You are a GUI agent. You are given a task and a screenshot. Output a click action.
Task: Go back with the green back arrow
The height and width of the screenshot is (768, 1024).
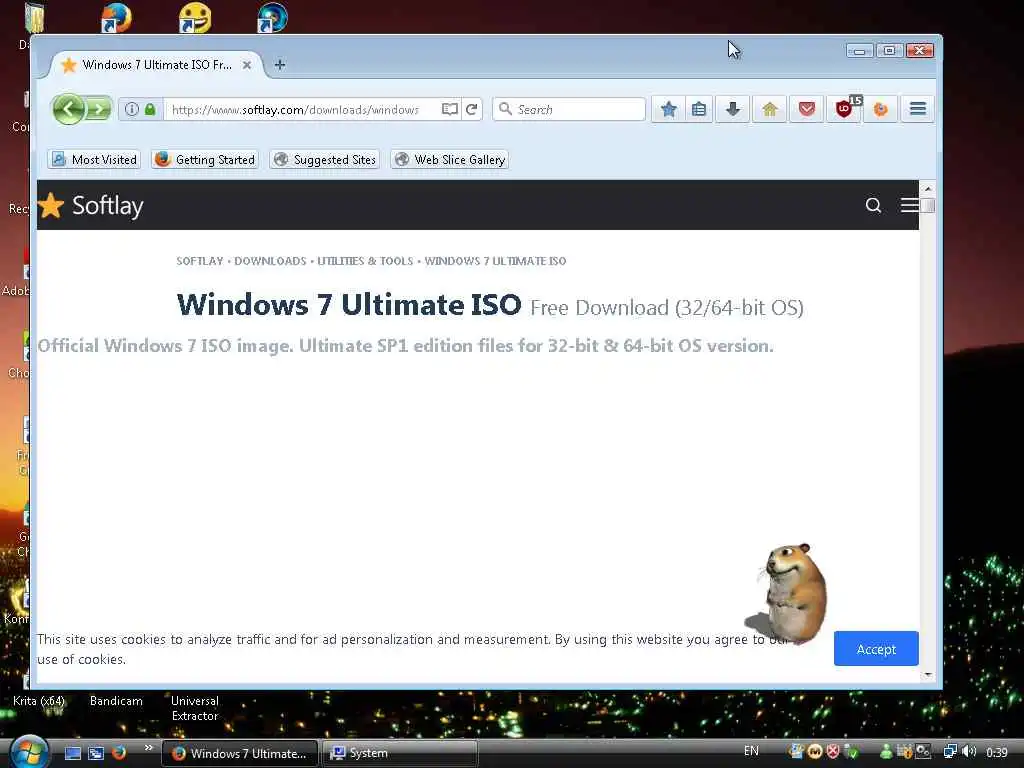pyautogui.click(x=69, y=109)
